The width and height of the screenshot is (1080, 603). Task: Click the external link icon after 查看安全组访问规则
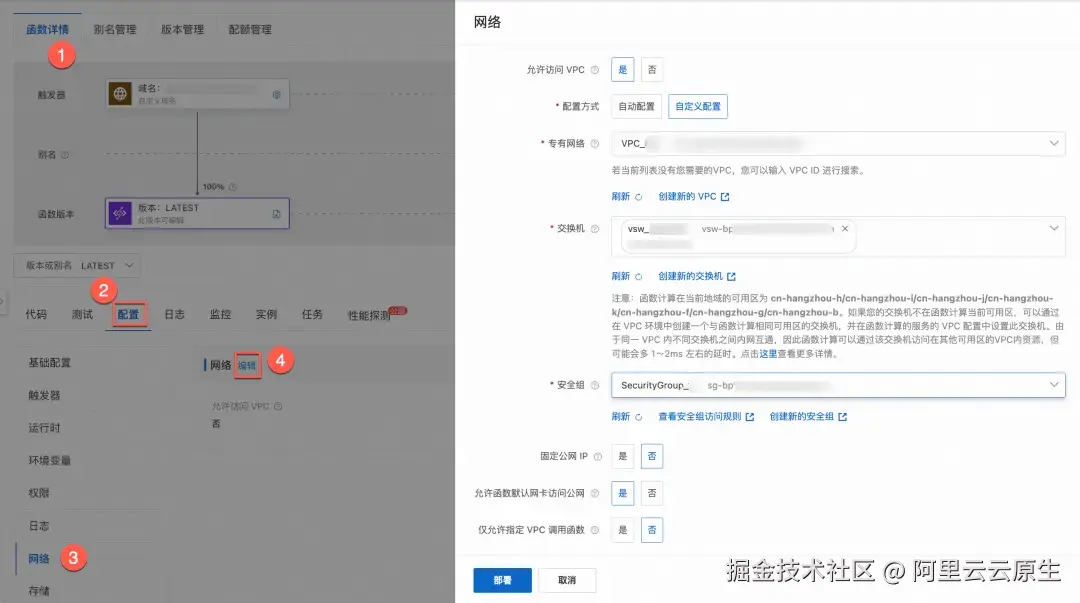[750, 417]
